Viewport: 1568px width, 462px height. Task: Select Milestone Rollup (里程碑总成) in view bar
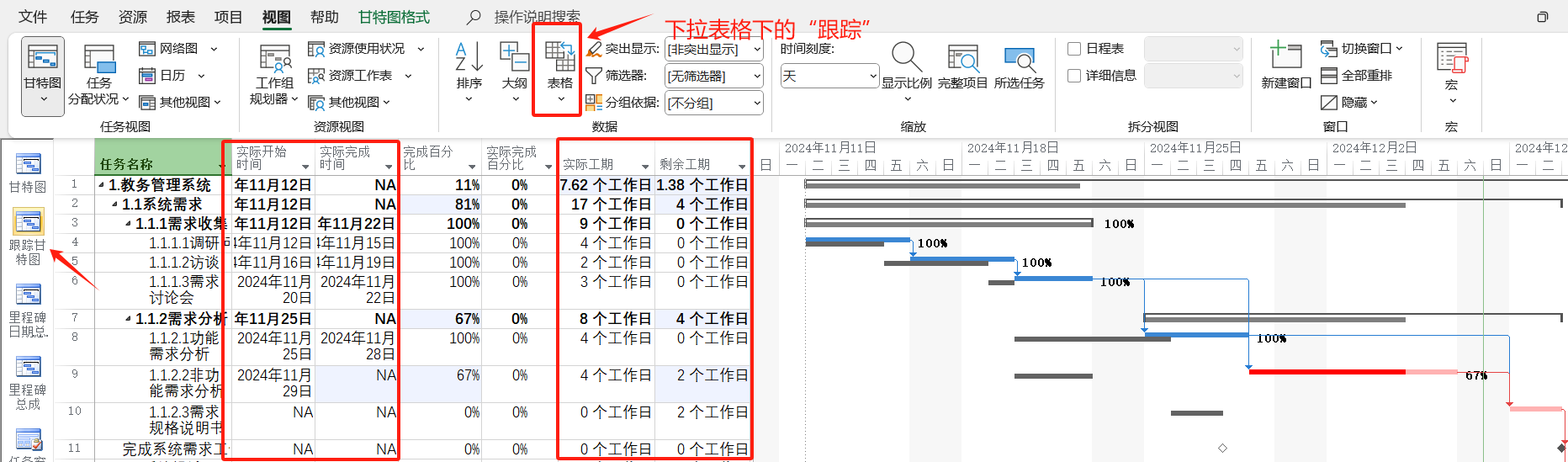coord(28,383)
